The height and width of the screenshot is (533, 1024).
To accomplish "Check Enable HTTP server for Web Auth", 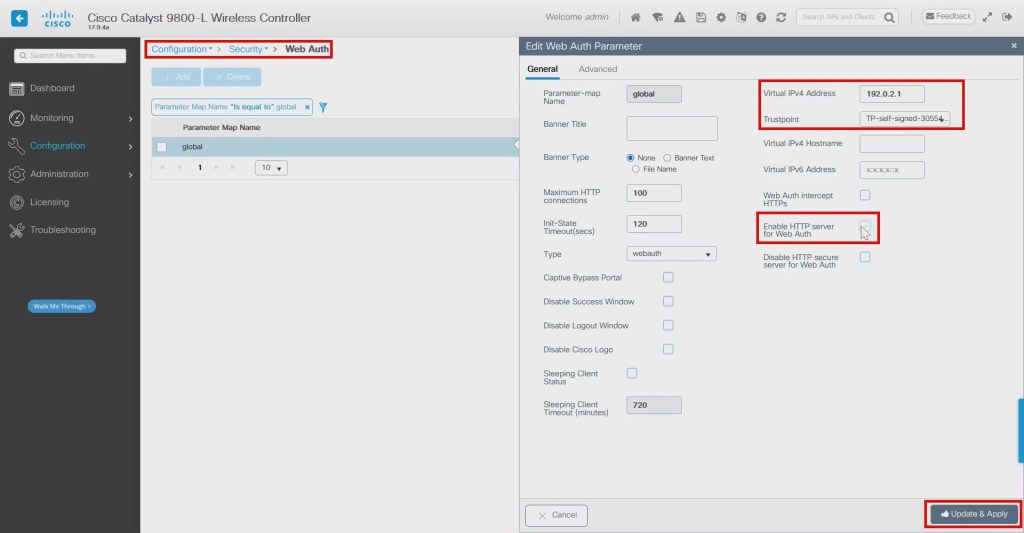I will point(865,226).
